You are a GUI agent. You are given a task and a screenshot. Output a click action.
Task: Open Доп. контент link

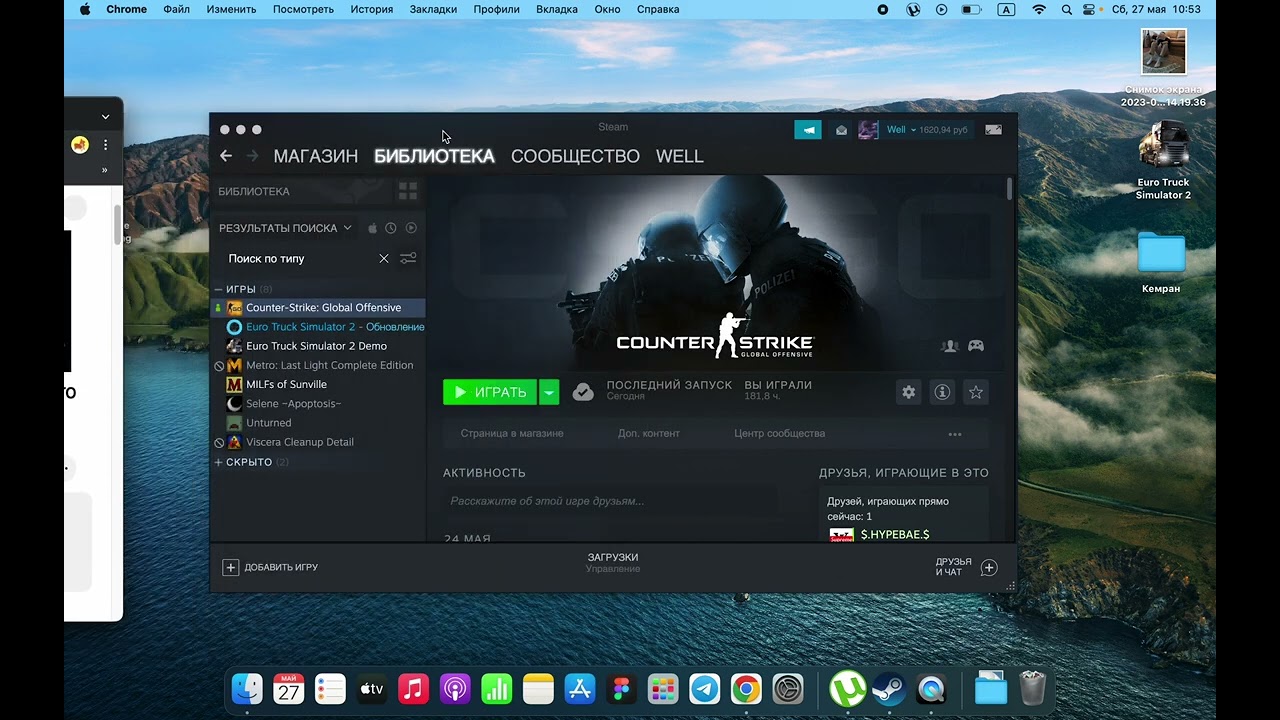(649, 434)
